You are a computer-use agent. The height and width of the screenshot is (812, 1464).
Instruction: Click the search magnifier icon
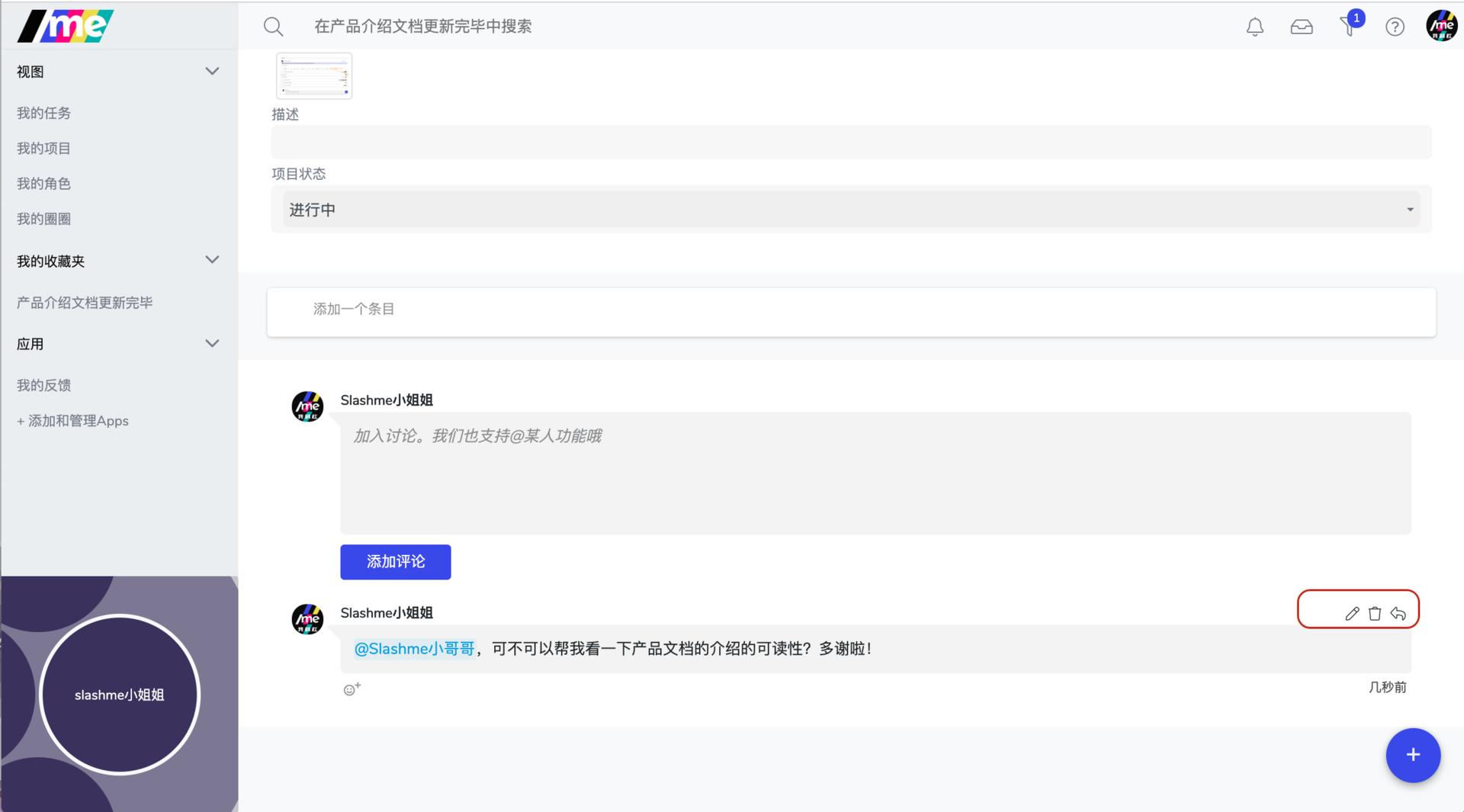point(273,27)
